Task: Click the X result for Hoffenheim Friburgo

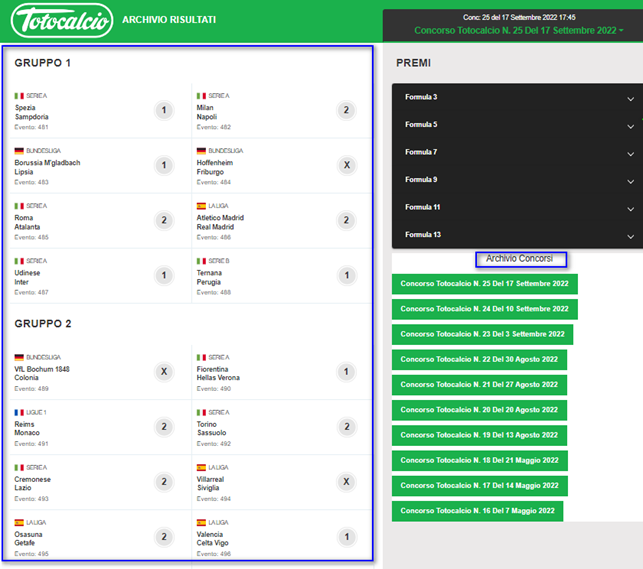Action: (346, 166)
